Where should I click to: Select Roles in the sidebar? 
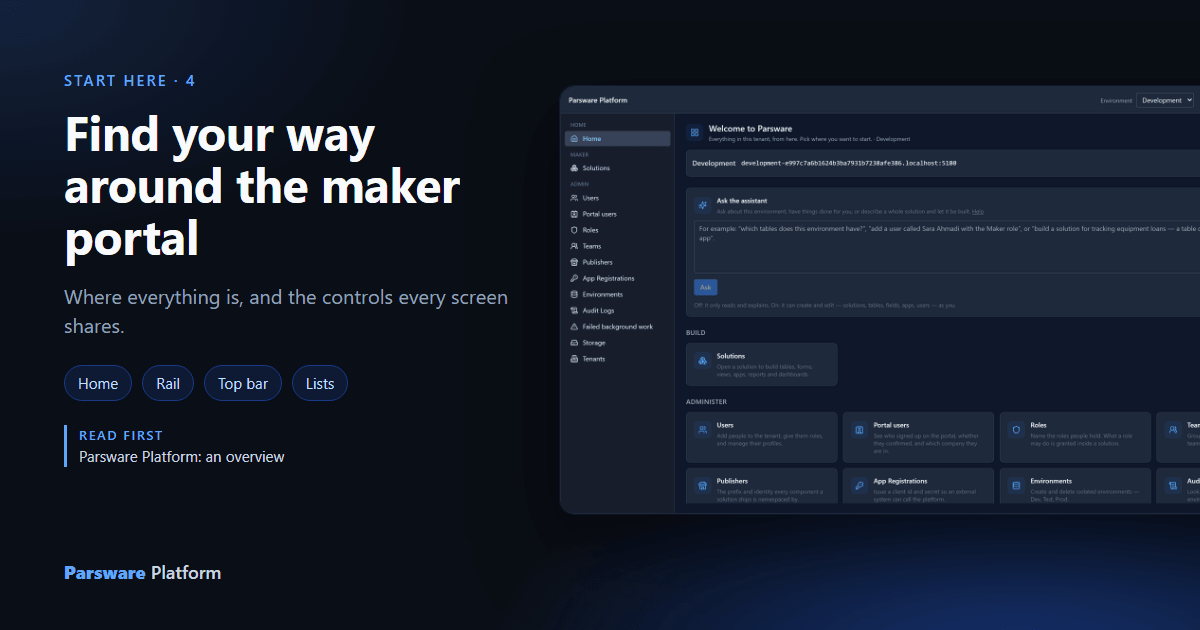coord(617,230)
